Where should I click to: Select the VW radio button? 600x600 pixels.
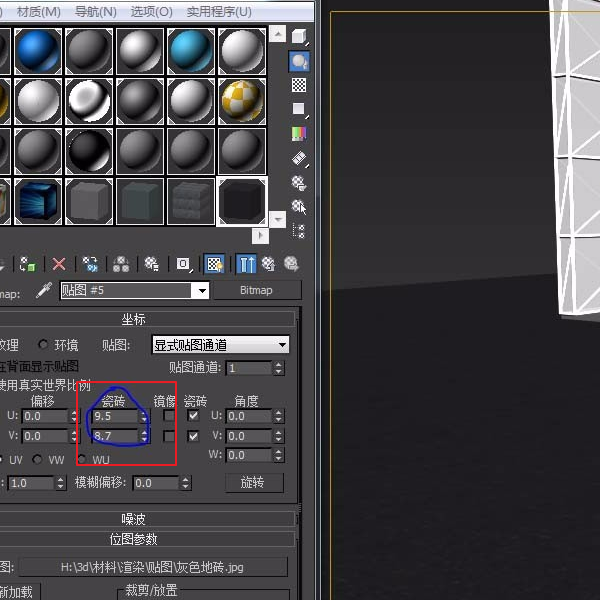pyautogui.click(x=38, y=459)
